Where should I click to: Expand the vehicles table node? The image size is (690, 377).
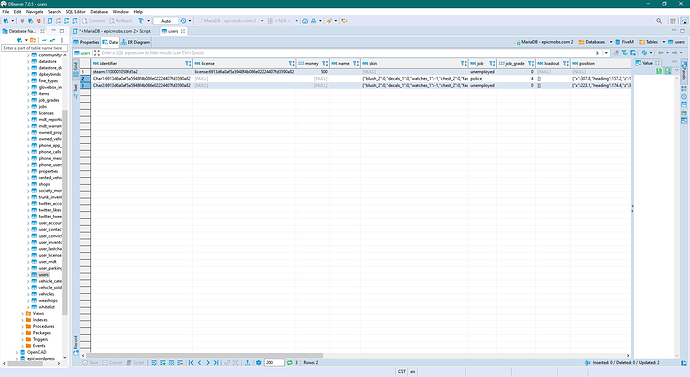(x=29, y=294)
